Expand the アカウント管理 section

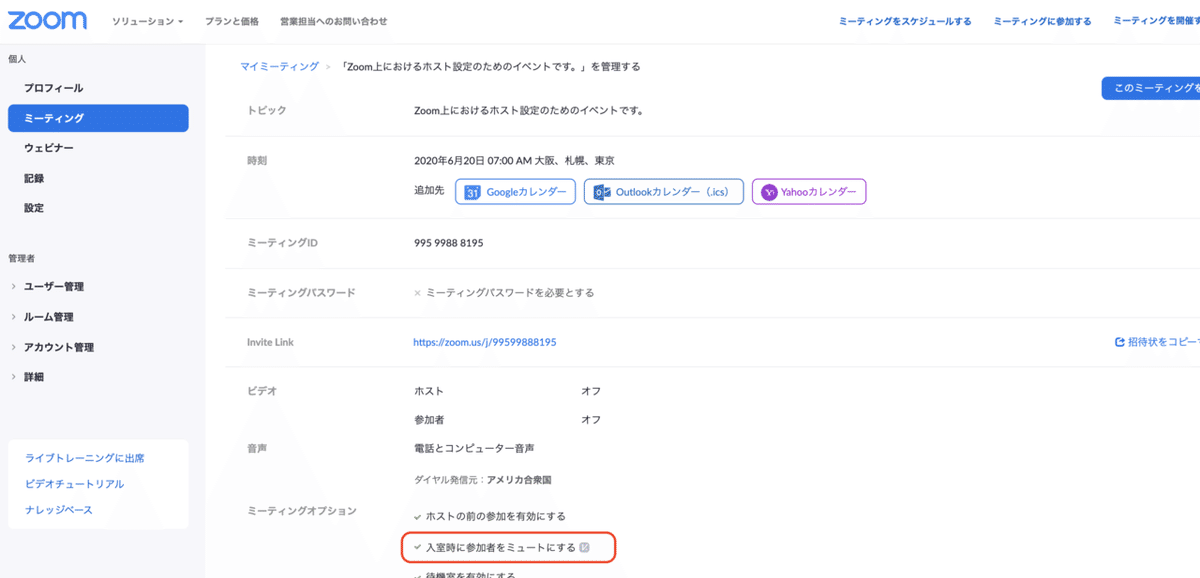64,347
